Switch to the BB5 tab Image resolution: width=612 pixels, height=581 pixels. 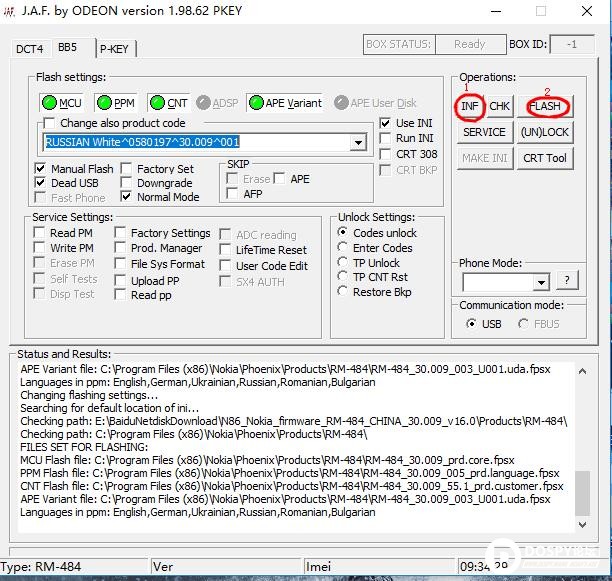[68, 47]
